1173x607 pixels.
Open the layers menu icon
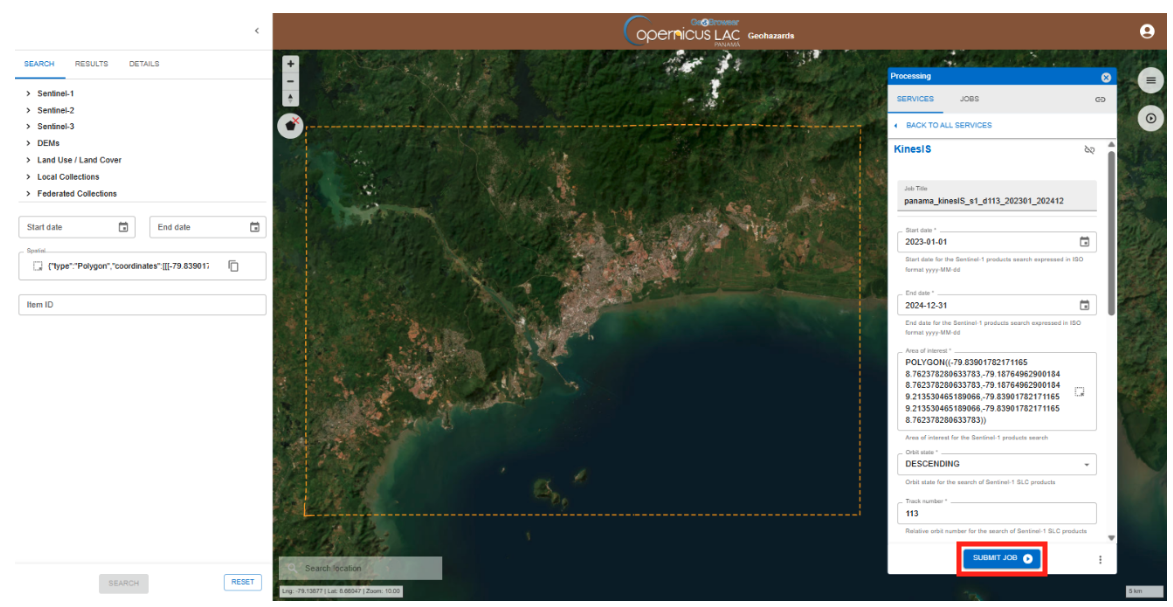[1151, 81]
